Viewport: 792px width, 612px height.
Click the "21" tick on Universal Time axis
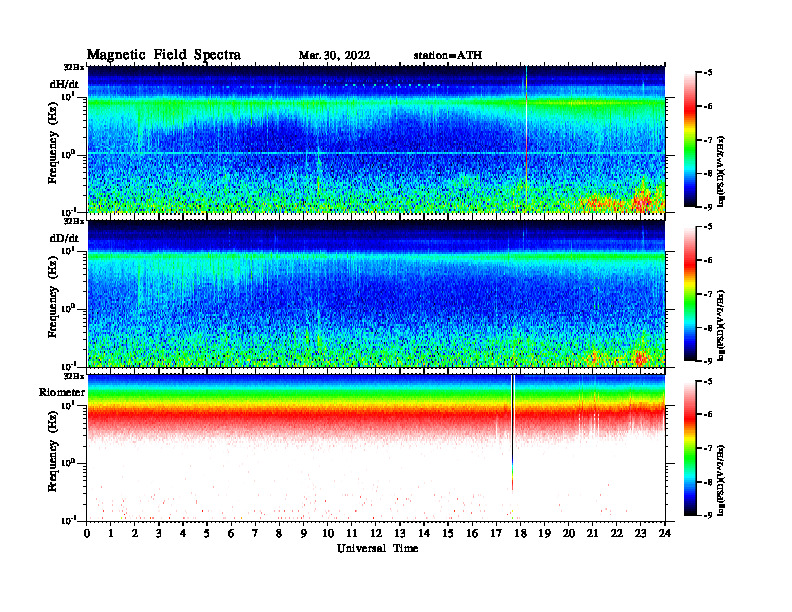pyautogui.click(x=592, y=534)
